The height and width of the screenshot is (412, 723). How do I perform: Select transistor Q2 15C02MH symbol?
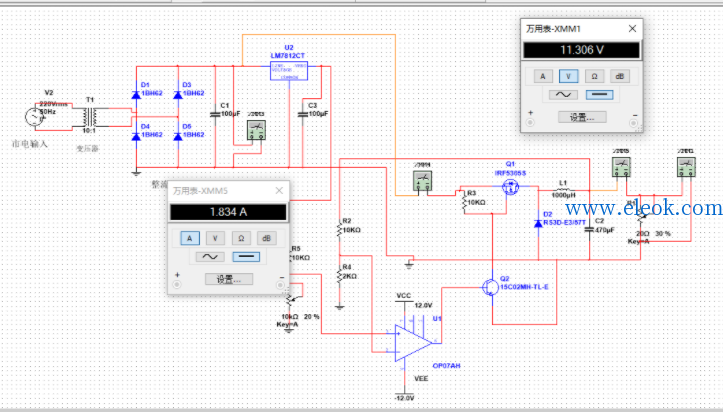coord(491,287)
